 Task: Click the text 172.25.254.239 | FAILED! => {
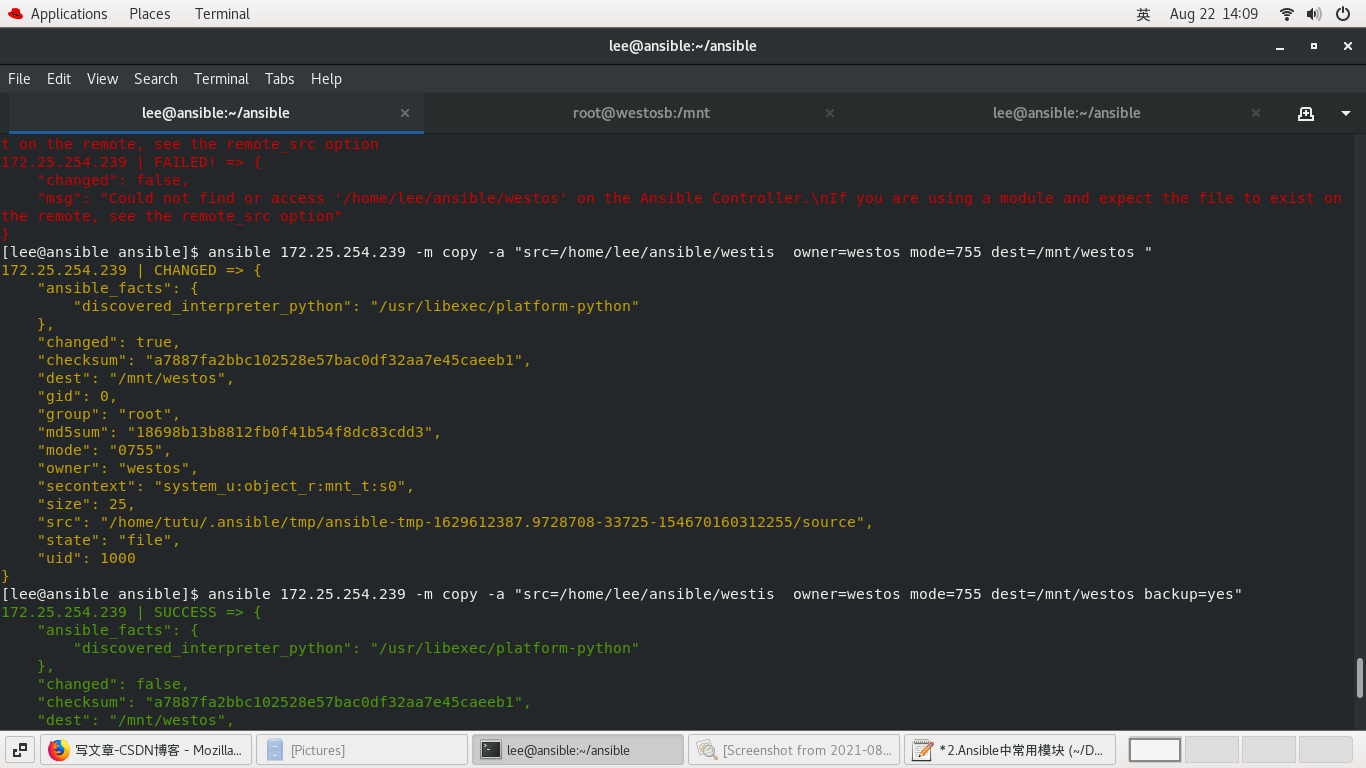pyautogui.click(x=131, y=162)
